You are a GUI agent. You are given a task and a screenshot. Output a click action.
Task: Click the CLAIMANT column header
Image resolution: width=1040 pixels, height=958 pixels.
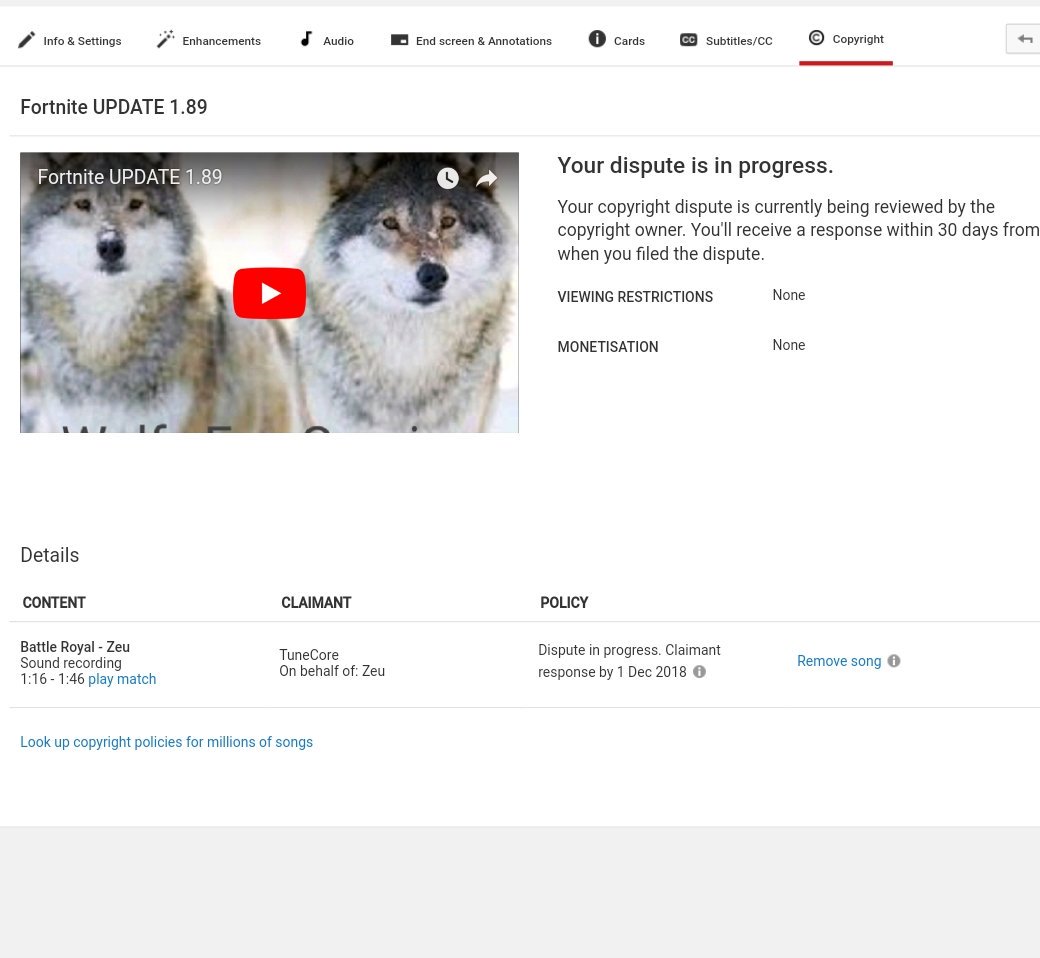click(316, 602)
